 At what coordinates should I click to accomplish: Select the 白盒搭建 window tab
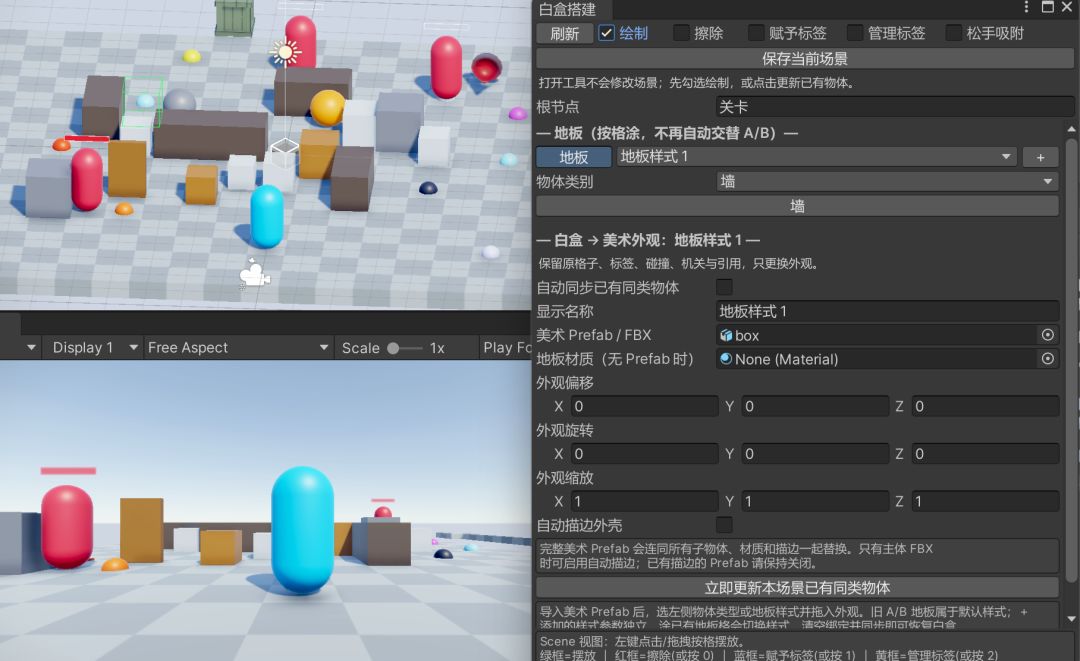click(567, 9)
